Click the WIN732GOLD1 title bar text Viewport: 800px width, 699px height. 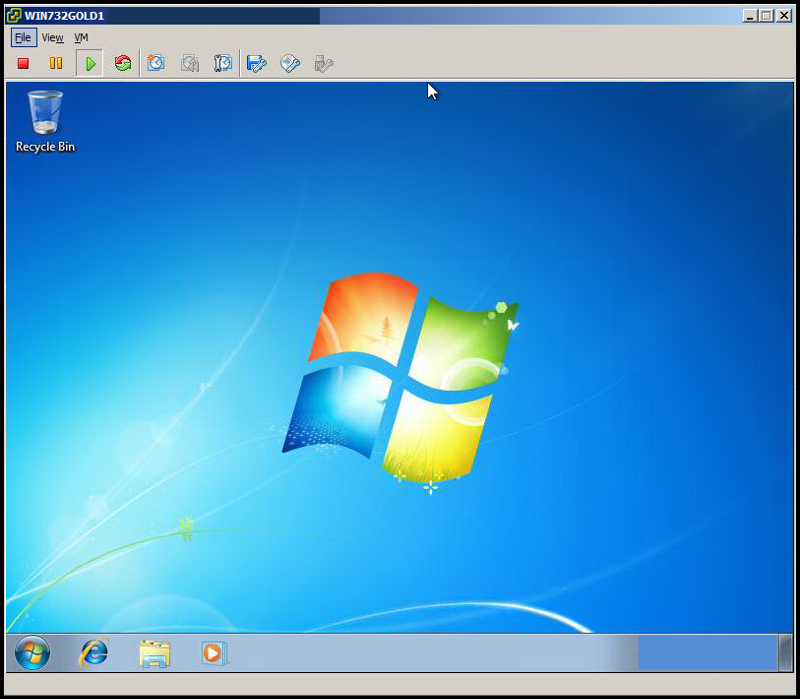64,16
